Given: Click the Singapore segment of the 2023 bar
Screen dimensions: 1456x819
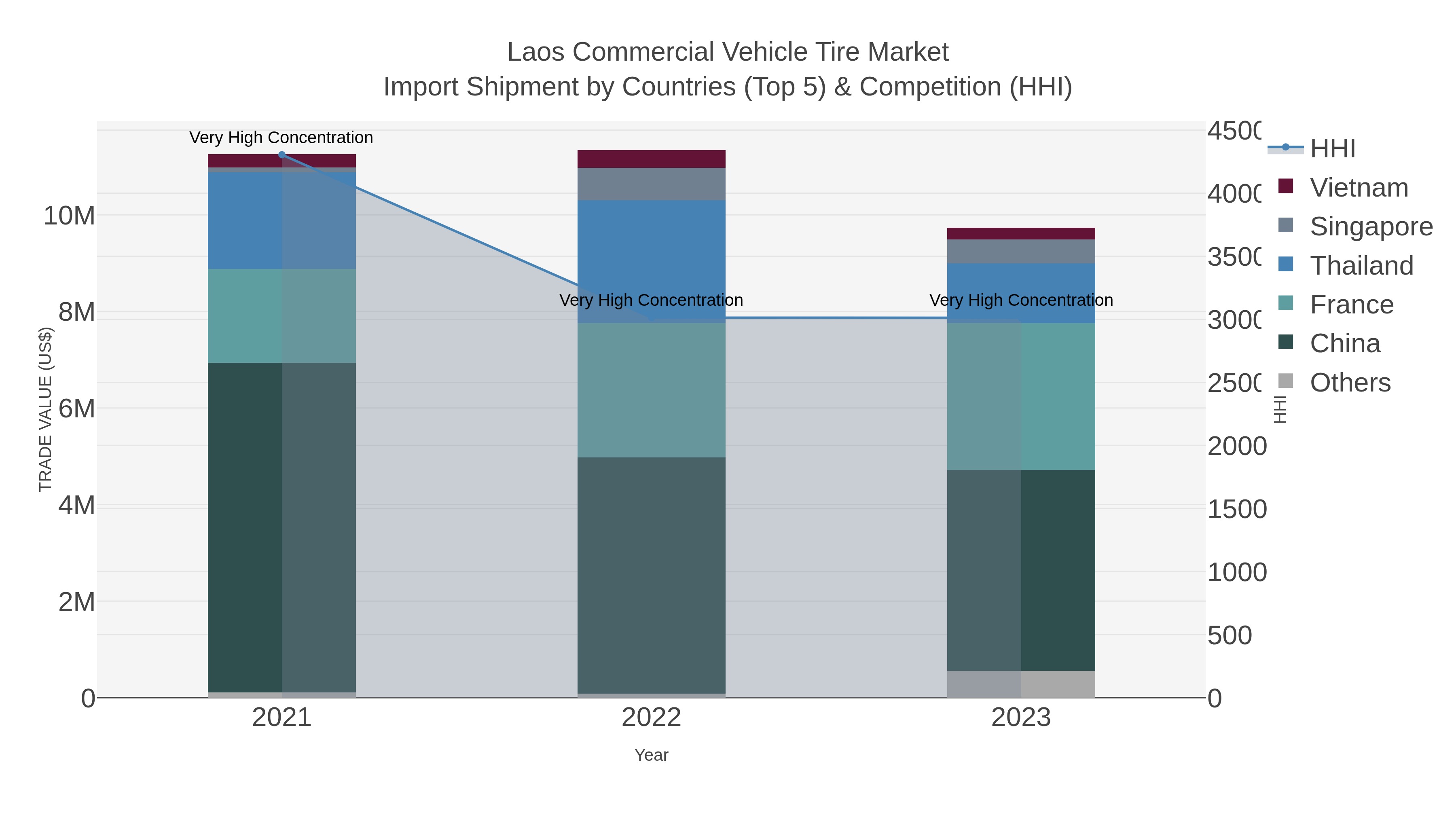Looking at the screenshot, I should pyautogui.click(x=1021, y=252).
